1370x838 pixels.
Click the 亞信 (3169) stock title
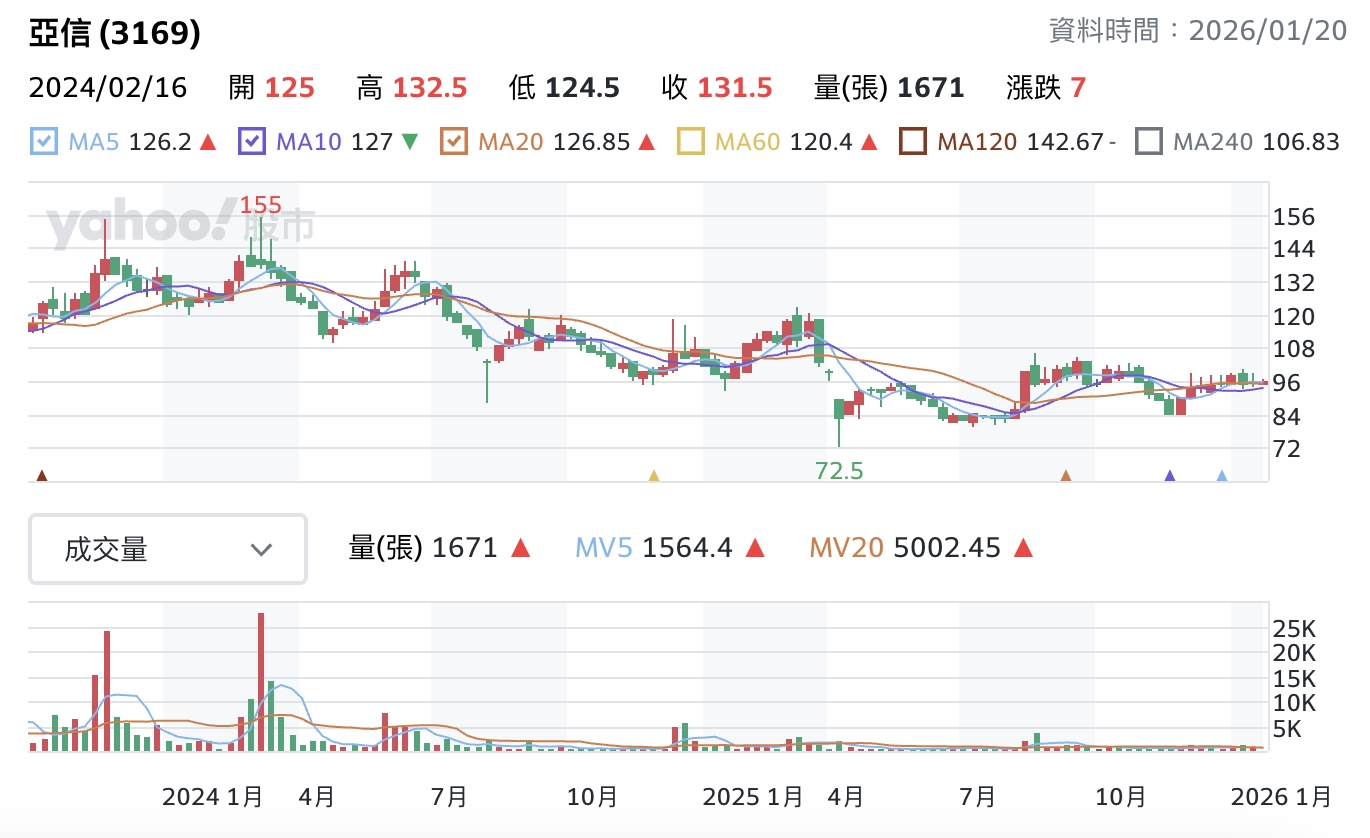(115, 34)
